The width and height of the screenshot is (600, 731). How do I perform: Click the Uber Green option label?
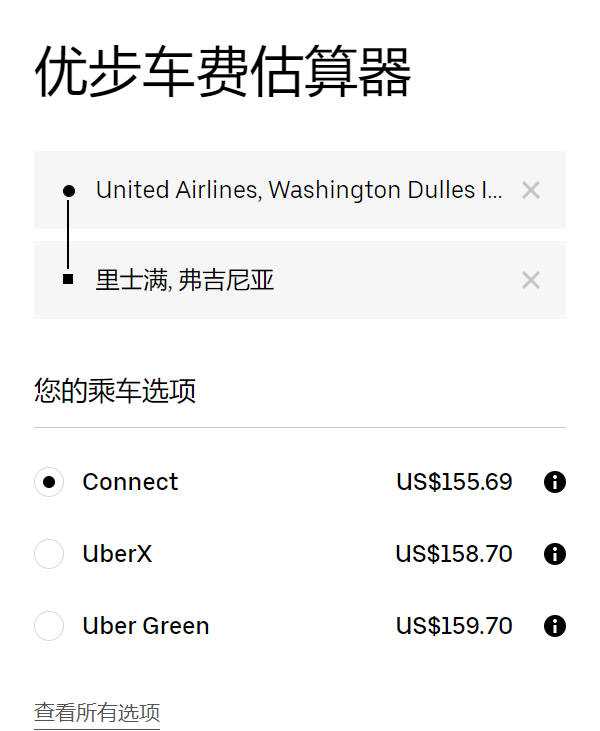coord(146,626)
